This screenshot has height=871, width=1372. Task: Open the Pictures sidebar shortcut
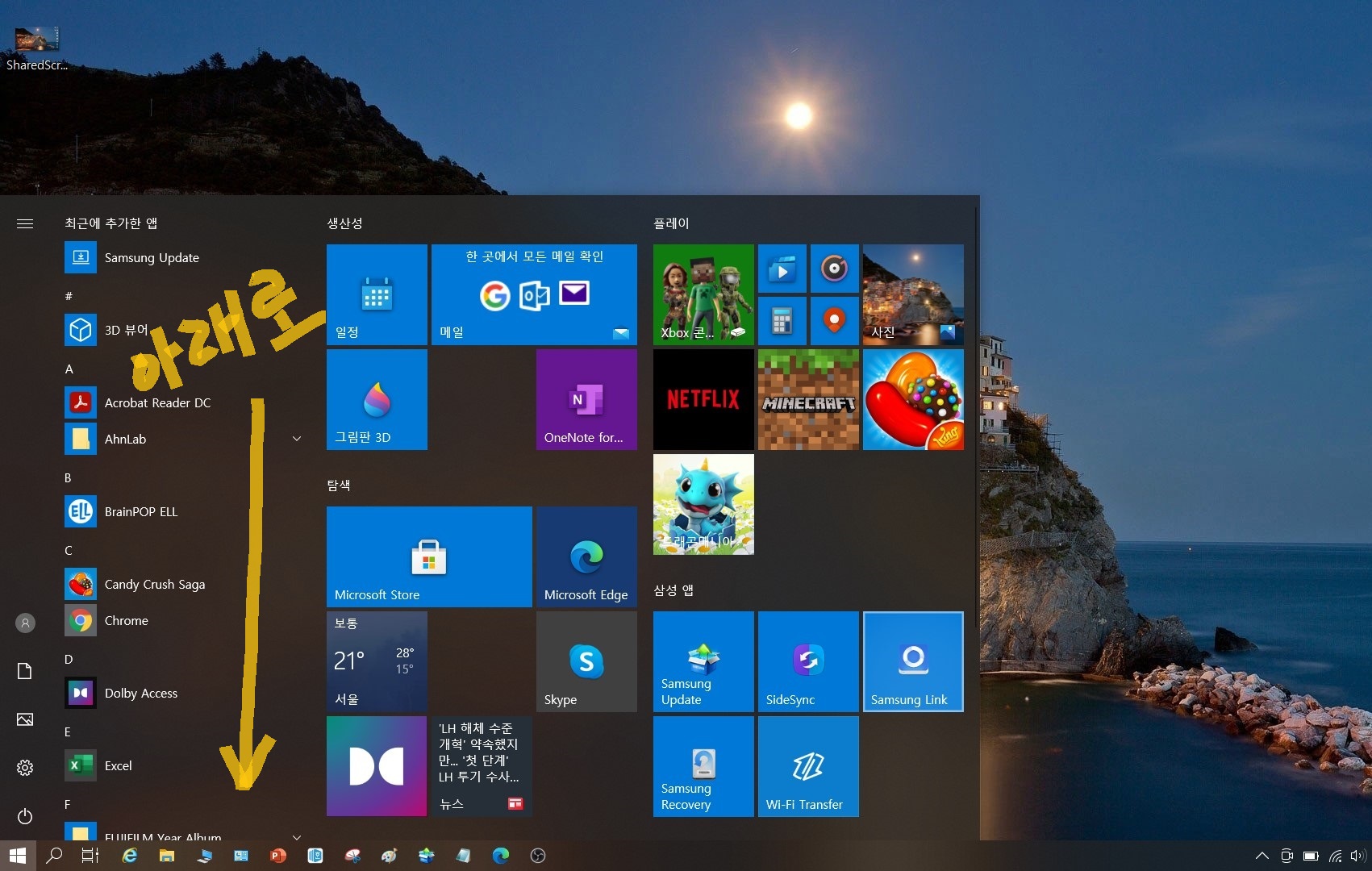click(25, 719)
